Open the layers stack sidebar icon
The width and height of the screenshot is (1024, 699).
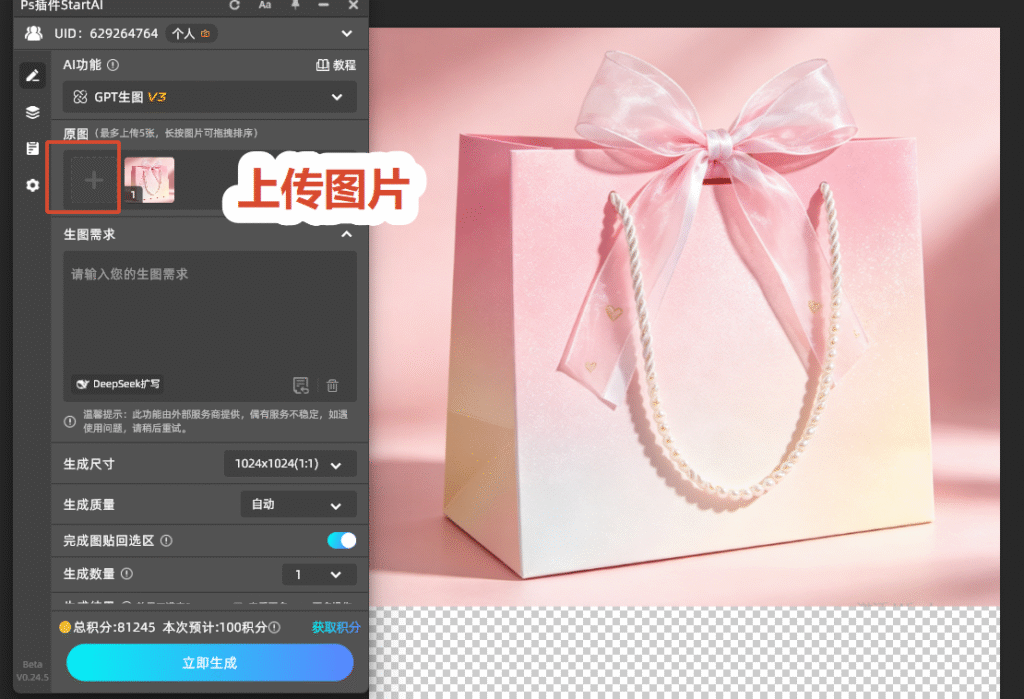coord(32,112)
